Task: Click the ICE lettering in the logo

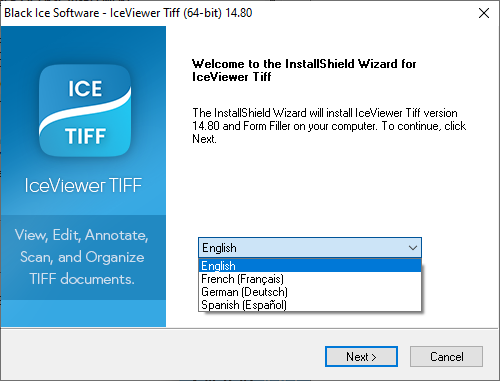Action: coord(85,89)
